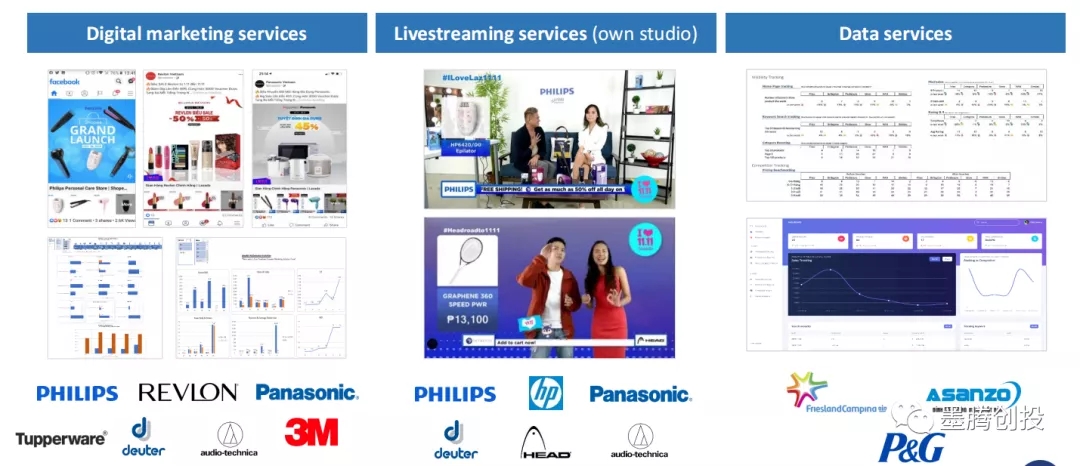Image resolution: width=1080 pixels, height=466 pixels.
Task: Click the audio-technica logo under Livestreaming services
Action: tap(639, 441)
